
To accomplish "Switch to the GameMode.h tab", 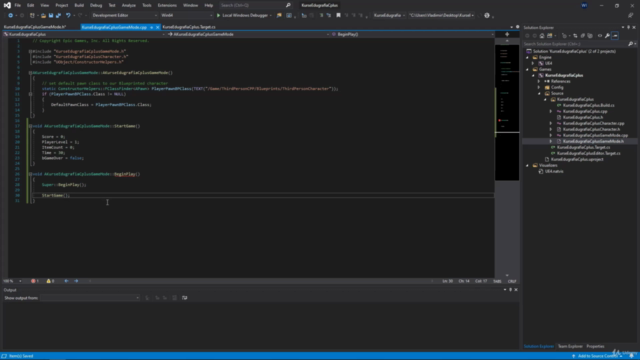I will (35, 27).
